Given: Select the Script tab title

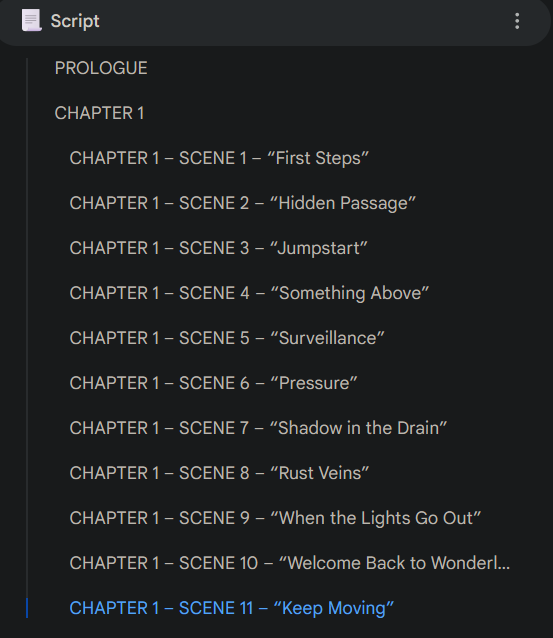Looking at the screenshot, I should pyautogui.click(x=75, y=21).
